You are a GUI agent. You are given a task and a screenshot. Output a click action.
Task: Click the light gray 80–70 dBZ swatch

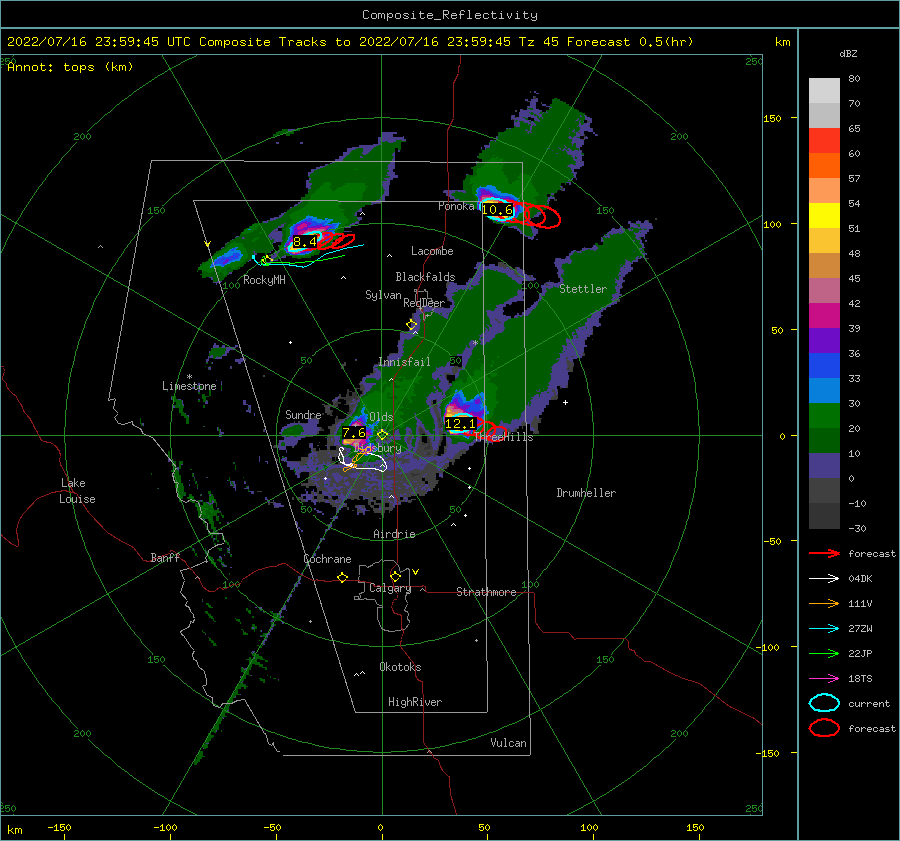824,91
